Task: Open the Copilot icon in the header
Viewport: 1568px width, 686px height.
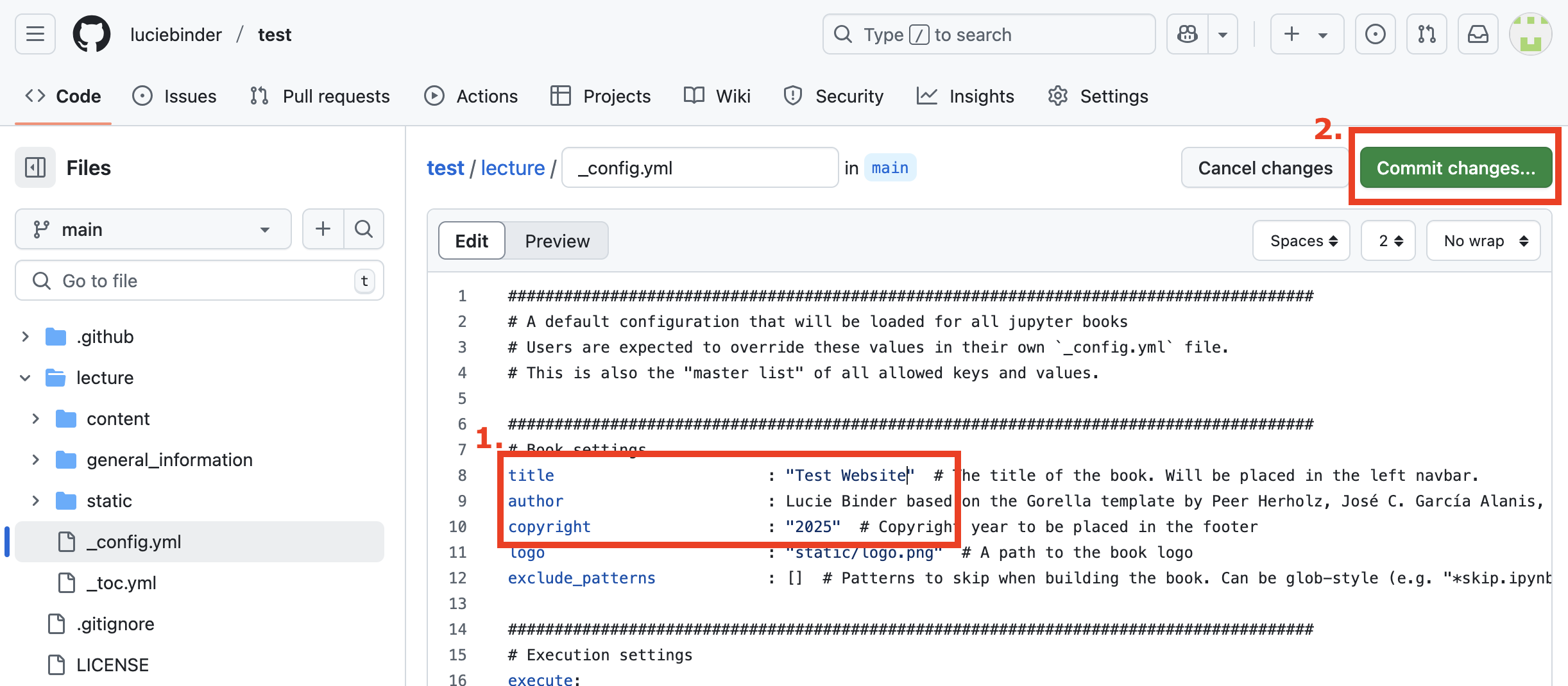Action: pos(1187,34)
